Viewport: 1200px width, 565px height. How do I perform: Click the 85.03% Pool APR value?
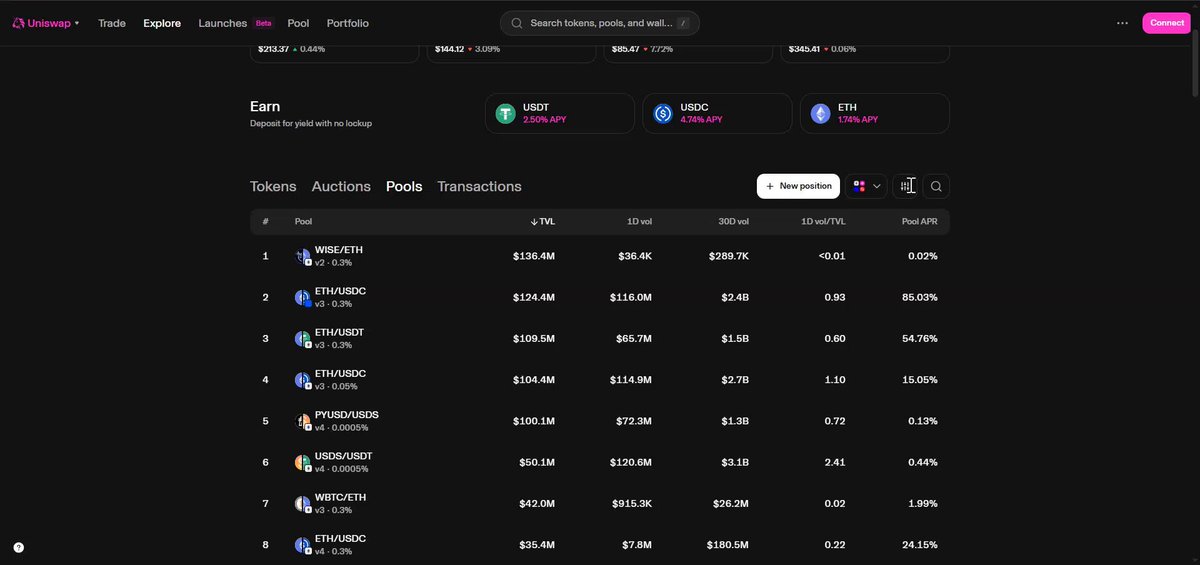[918, 297]
